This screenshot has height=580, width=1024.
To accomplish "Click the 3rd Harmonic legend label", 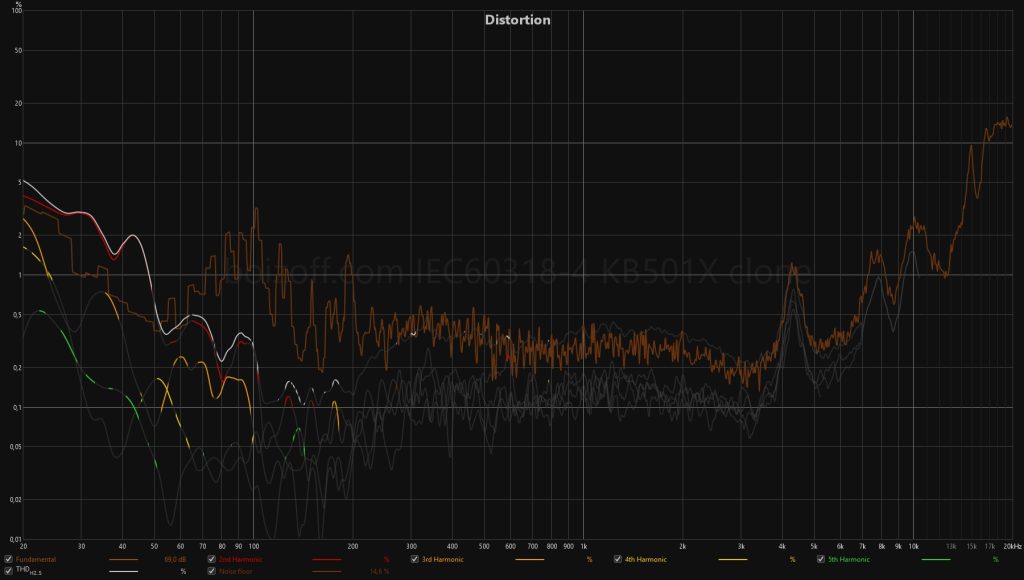I will tap(443, 560).
